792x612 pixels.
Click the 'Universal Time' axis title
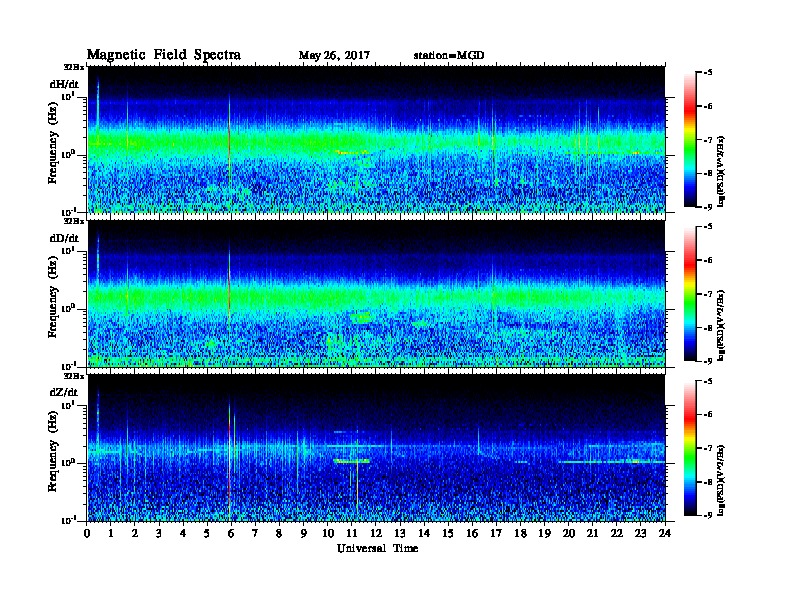click(x=377, y=548)
